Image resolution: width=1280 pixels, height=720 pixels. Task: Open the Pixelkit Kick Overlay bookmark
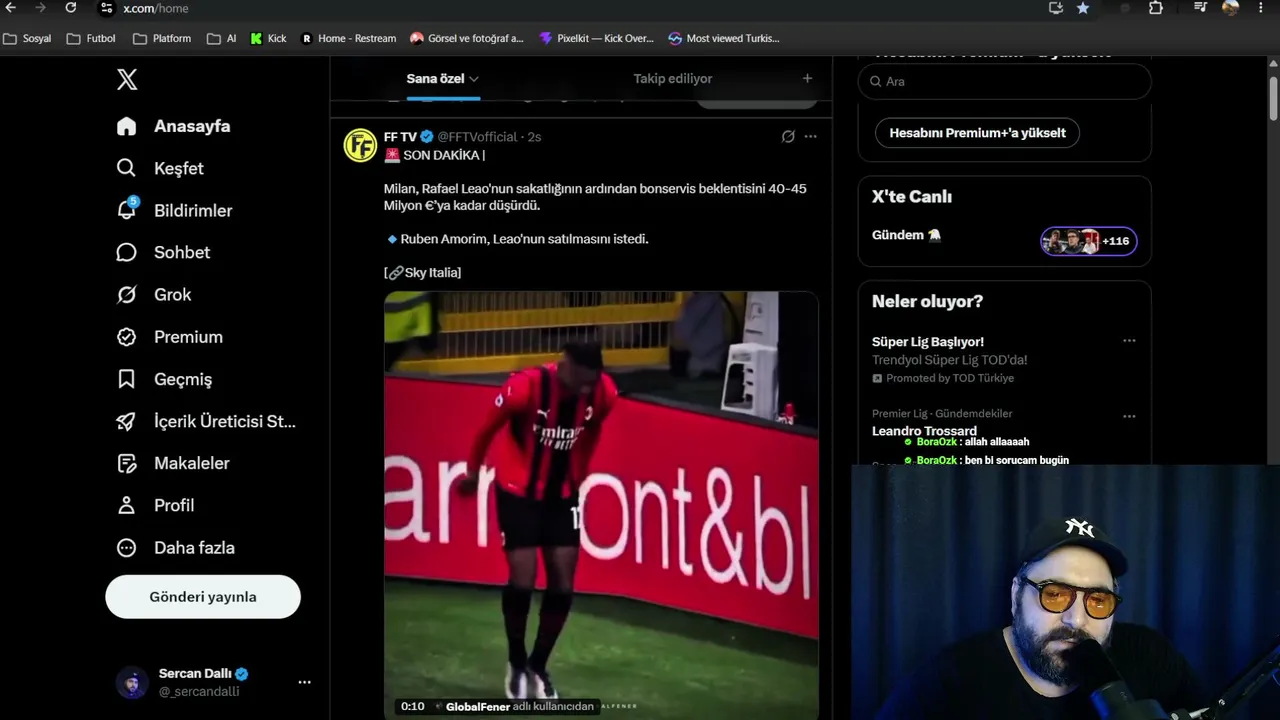pyautogui.click(x=596, y=39)
